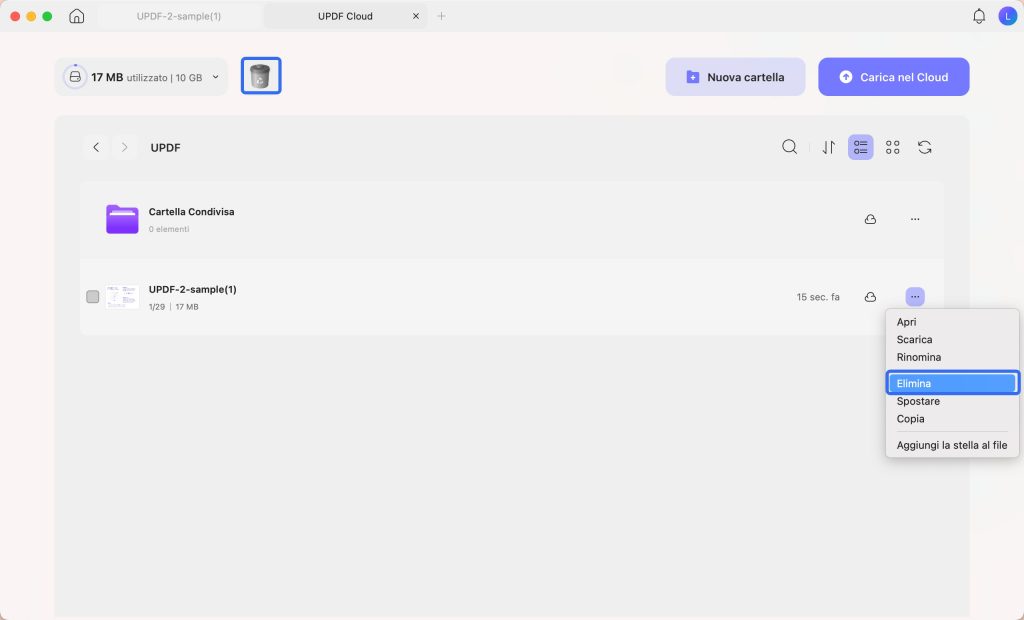The height and width of the screenshot is (620, 1024).
Task: Search files with the magnifier icon
Action: click(790, 147)
